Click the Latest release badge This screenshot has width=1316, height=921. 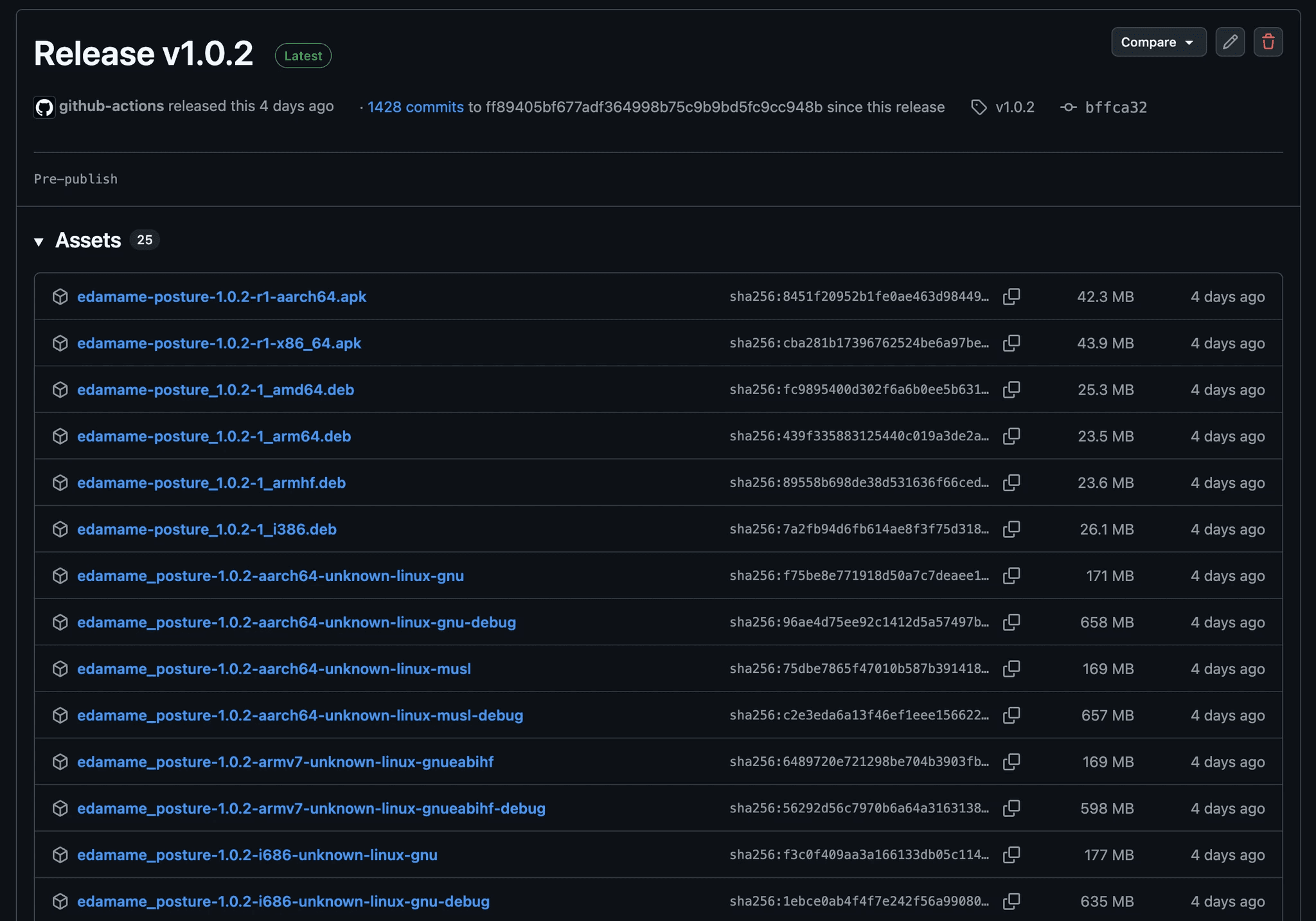pyautogui.click(x=303, y=56)
